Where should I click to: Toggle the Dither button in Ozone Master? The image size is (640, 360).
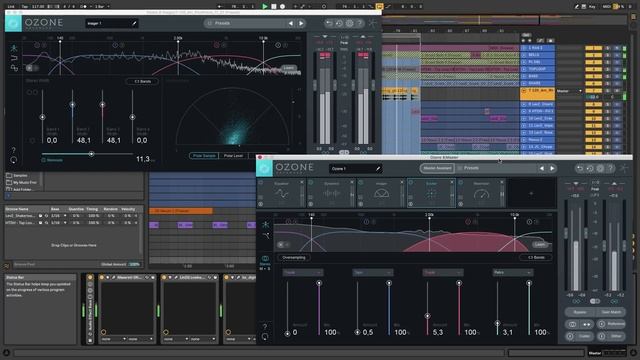[611, 336]
